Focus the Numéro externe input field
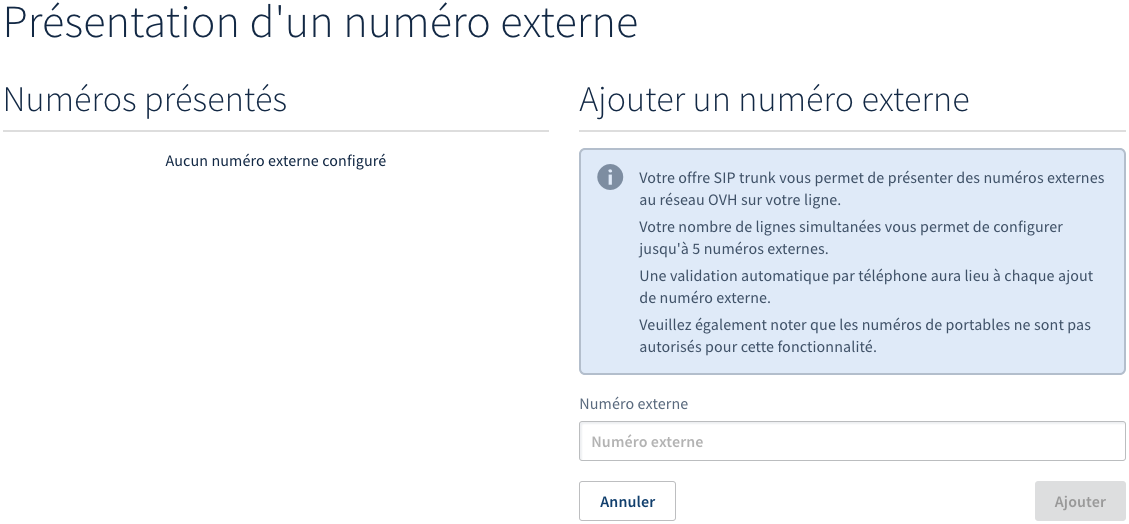1129x524 pixels. click(x=852, y=441)
